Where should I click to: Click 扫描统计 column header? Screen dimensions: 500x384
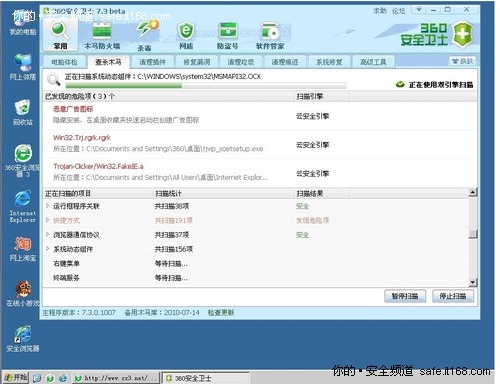coord(223,193)
